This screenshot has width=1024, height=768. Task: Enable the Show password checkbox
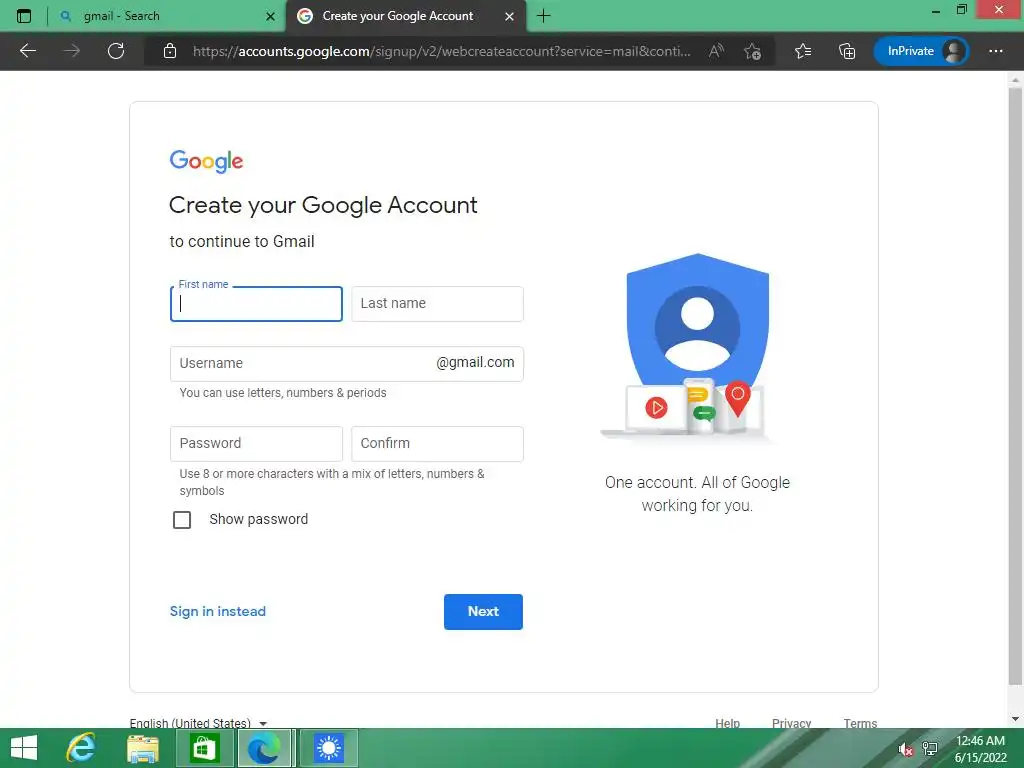tap(182, 520)
